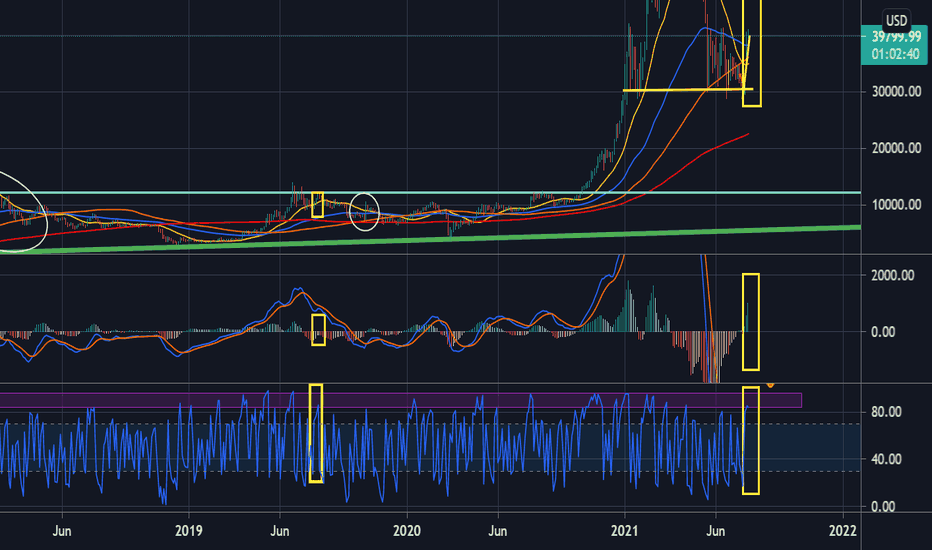The height and width of the screenshot is (550, 932).
Task: Click the oscillator axis label 0.00 at the bottom
Action: [883, 507]
